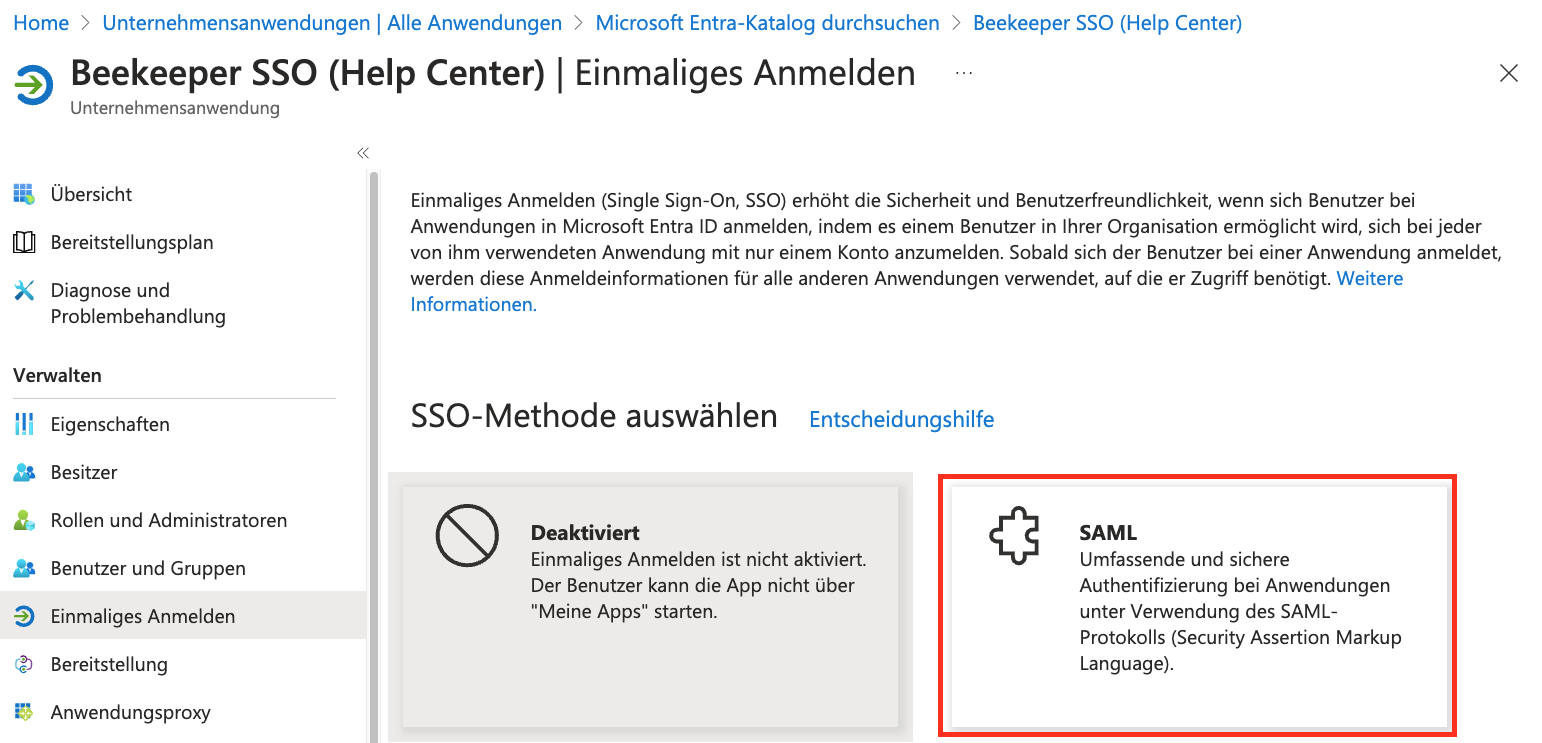Click the Beekeeper SSO application logo icon
Viewport: 1542px width, 743px height.
[x=34, y=84]
